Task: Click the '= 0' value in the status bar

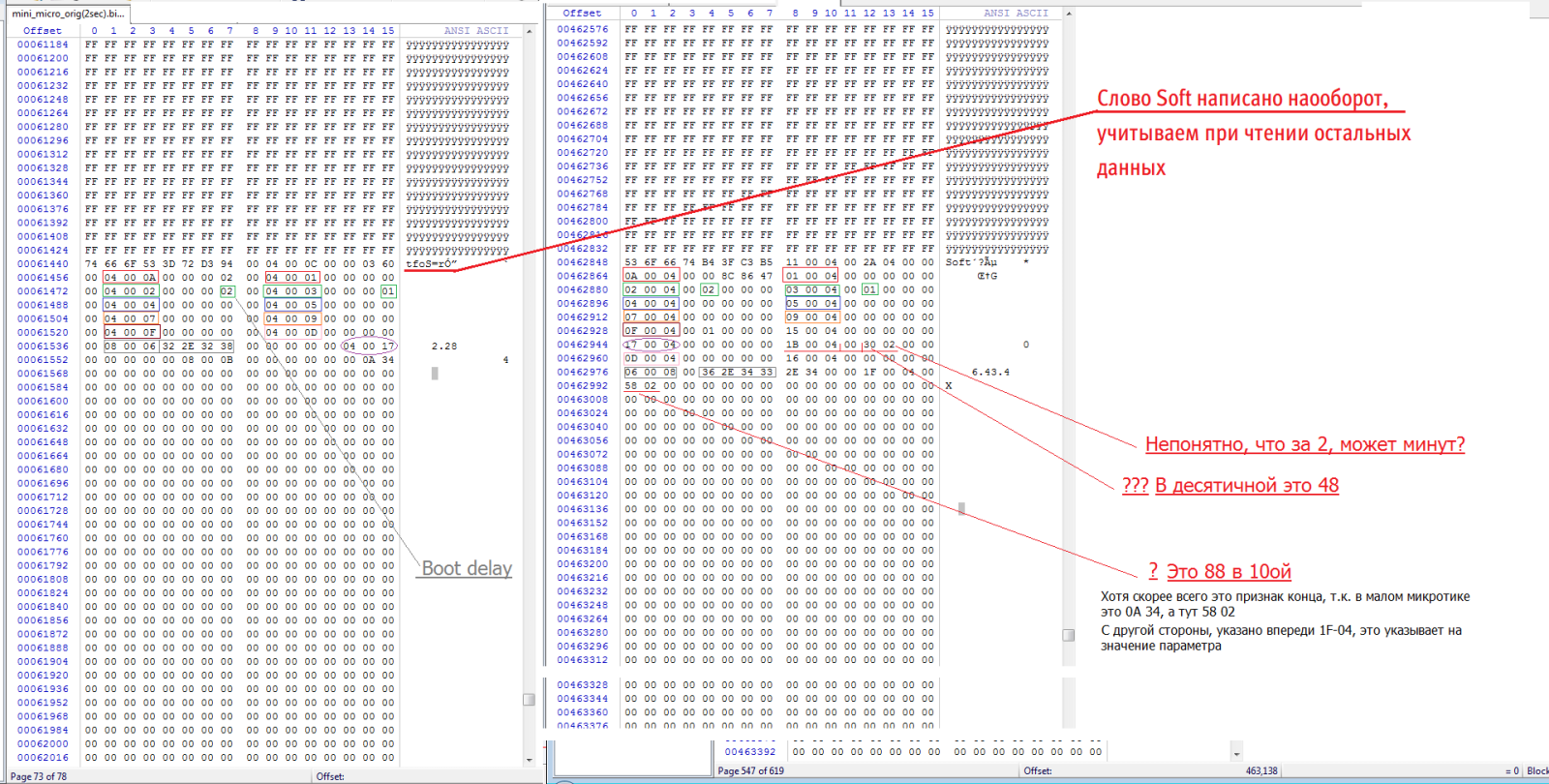Action: 1512,771
